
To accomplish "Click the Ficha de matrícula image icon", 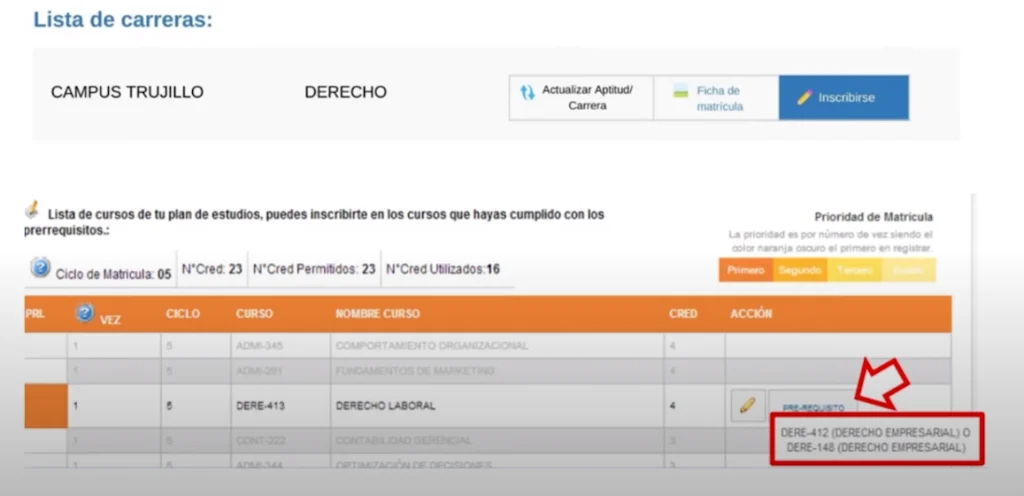I will 681,91.
